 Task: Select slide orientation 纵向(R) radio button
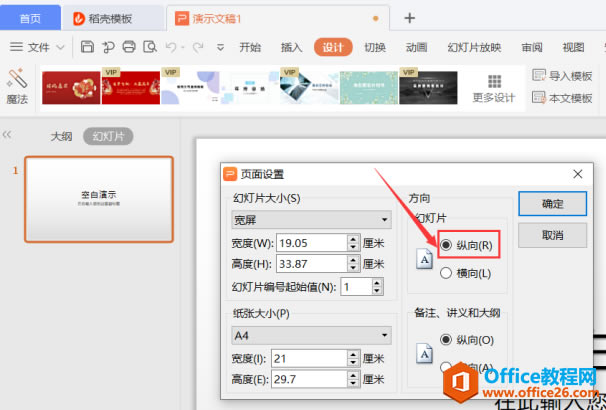click(x=446, y=245)
